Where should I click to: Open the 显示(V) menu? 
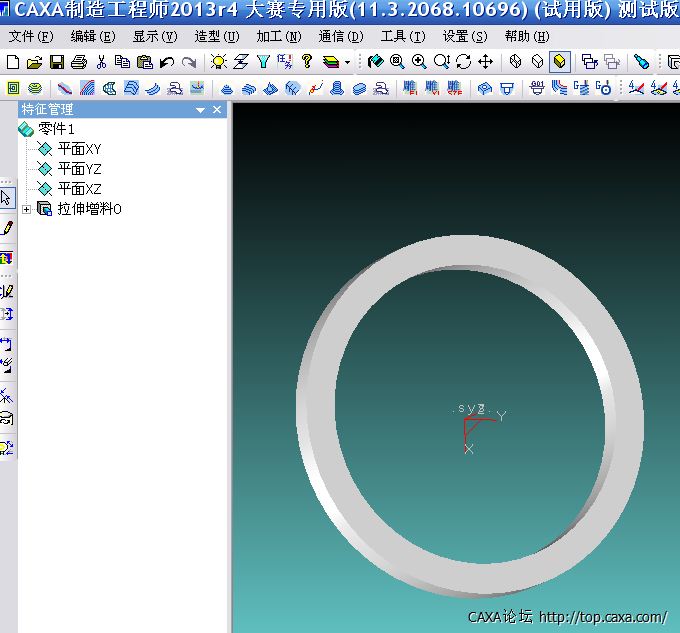pyautogui.click(x=155, y=36)
